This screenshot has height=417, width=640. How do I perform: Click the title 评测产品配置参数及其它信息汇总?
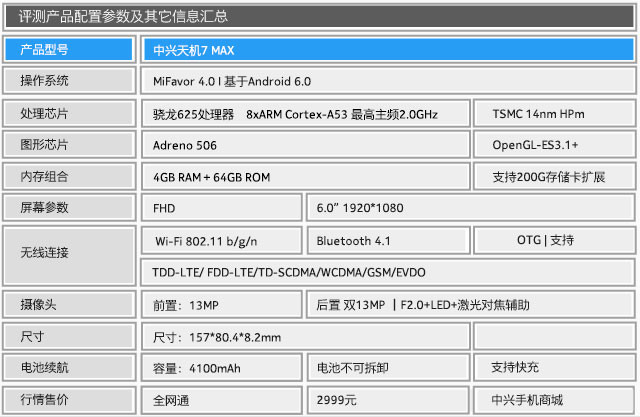pos(123,16)
